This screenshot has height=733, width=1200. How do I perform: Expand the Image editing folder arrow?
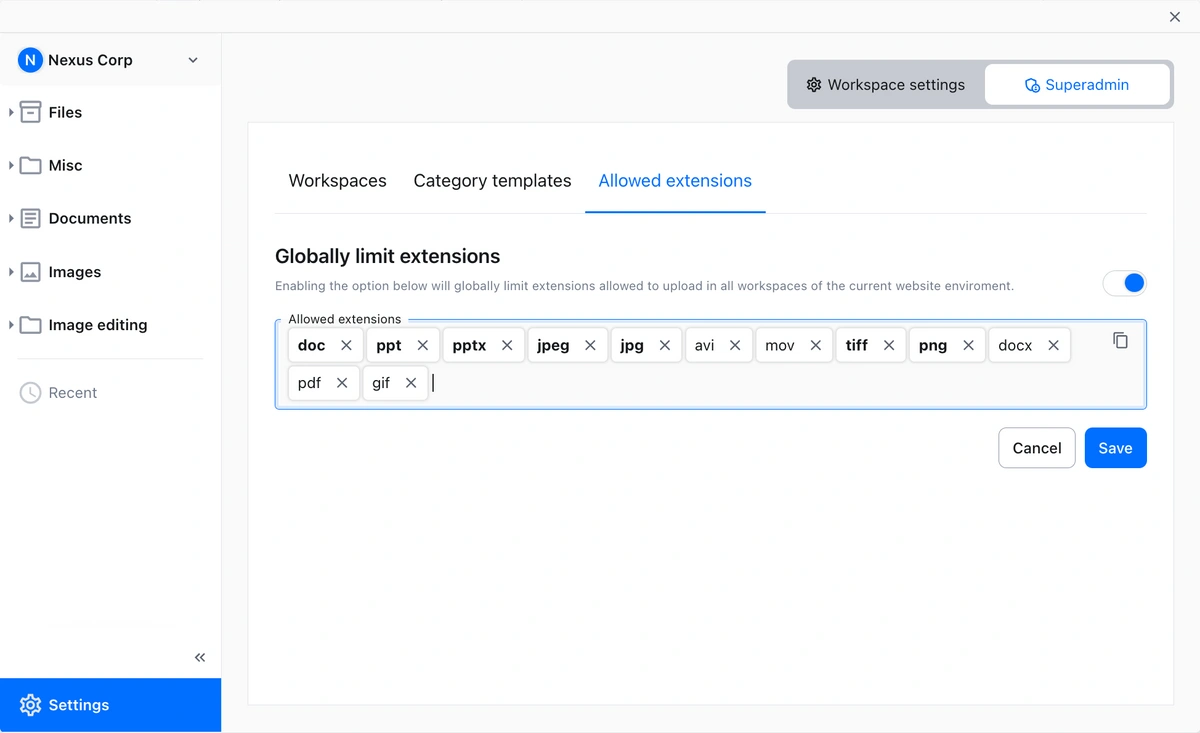[x=11, y=325]
